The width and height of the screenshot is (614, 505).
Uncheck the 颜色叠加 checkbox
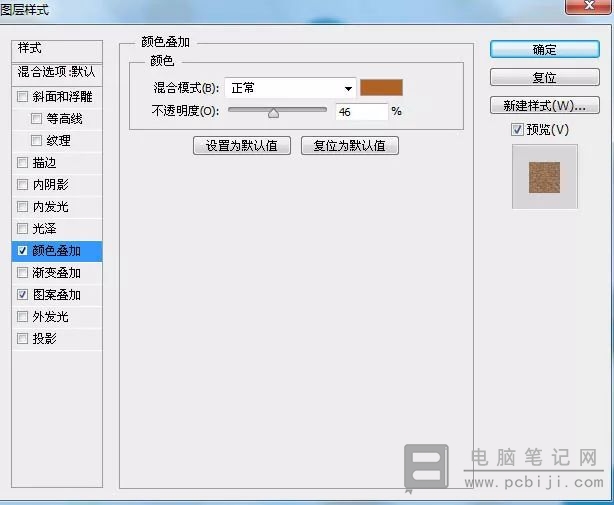tap(22, 251)
